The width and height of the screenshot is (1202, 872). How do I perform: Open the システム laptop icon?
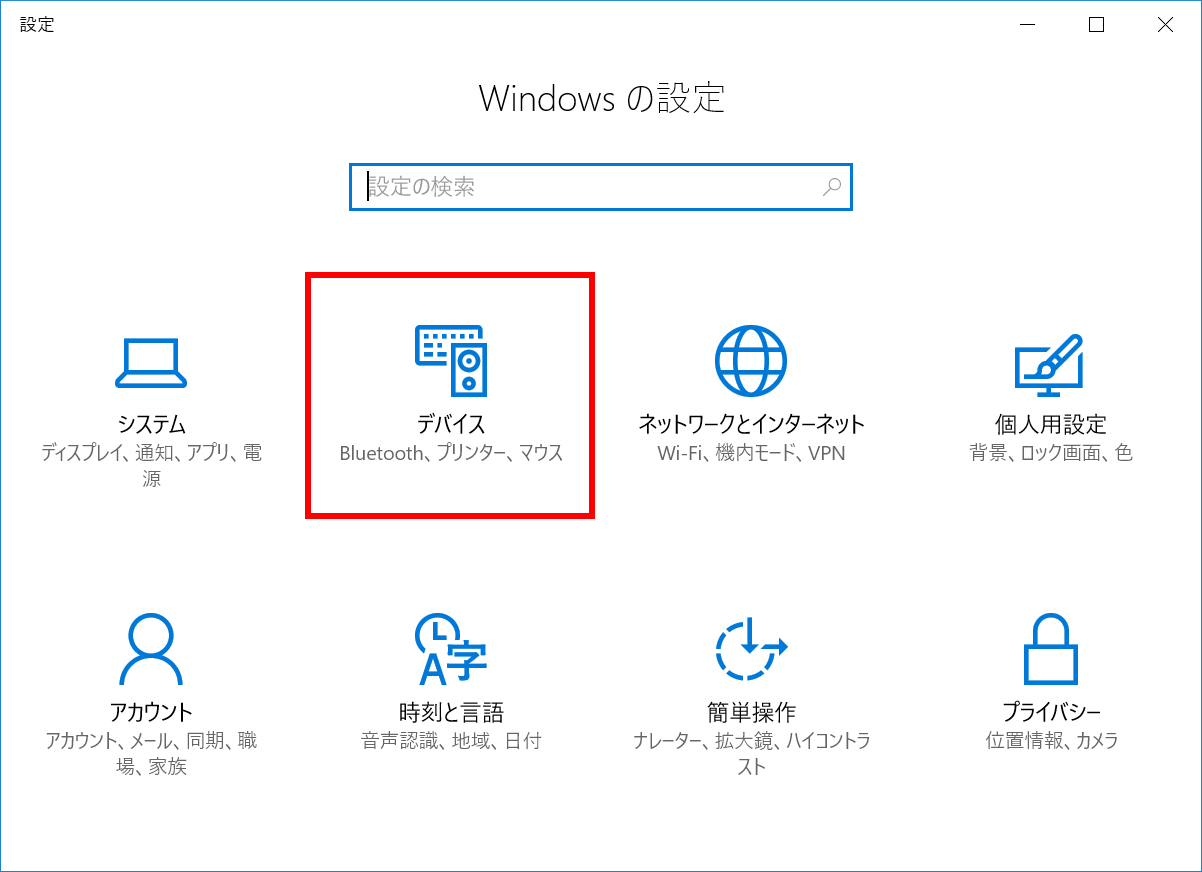(150, 362)
